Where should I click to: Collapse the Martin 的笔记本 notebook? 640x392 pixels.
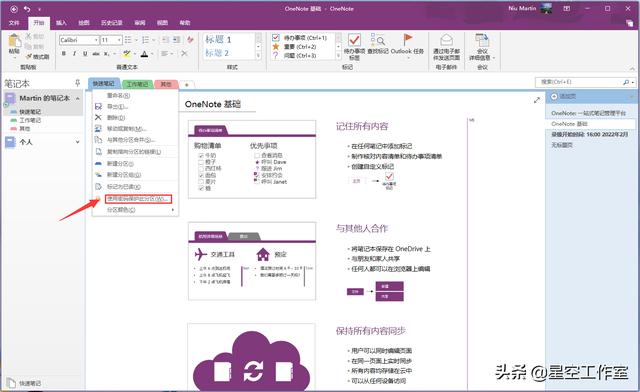(x=78, y=98)
